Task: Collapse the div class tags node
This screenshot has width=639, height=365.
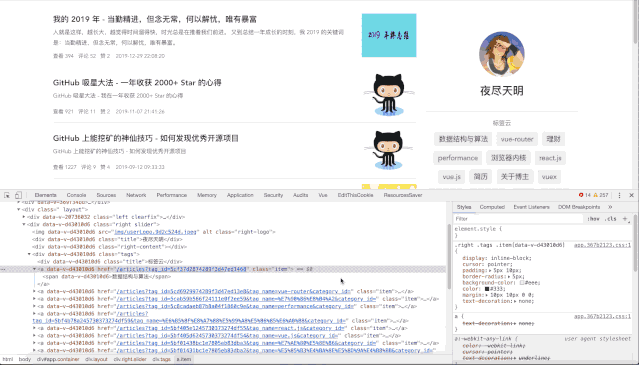Action: [x=29, y=254]
